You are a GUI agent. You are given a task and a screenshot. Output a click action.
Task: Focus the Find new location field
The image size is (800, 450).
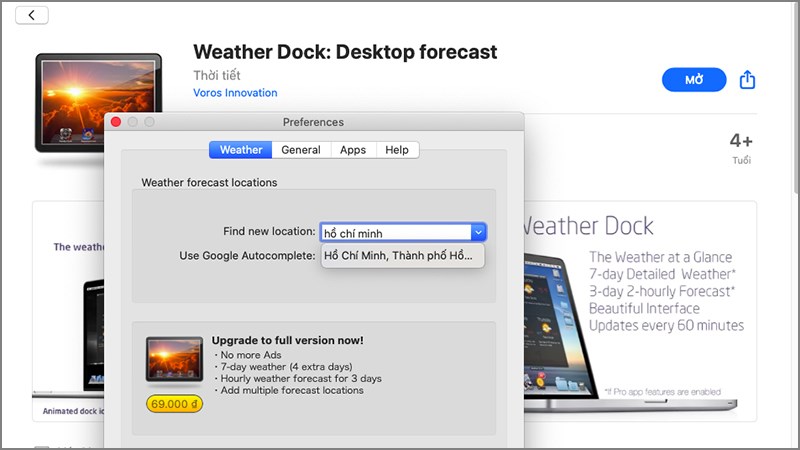(x=396, y=233)
